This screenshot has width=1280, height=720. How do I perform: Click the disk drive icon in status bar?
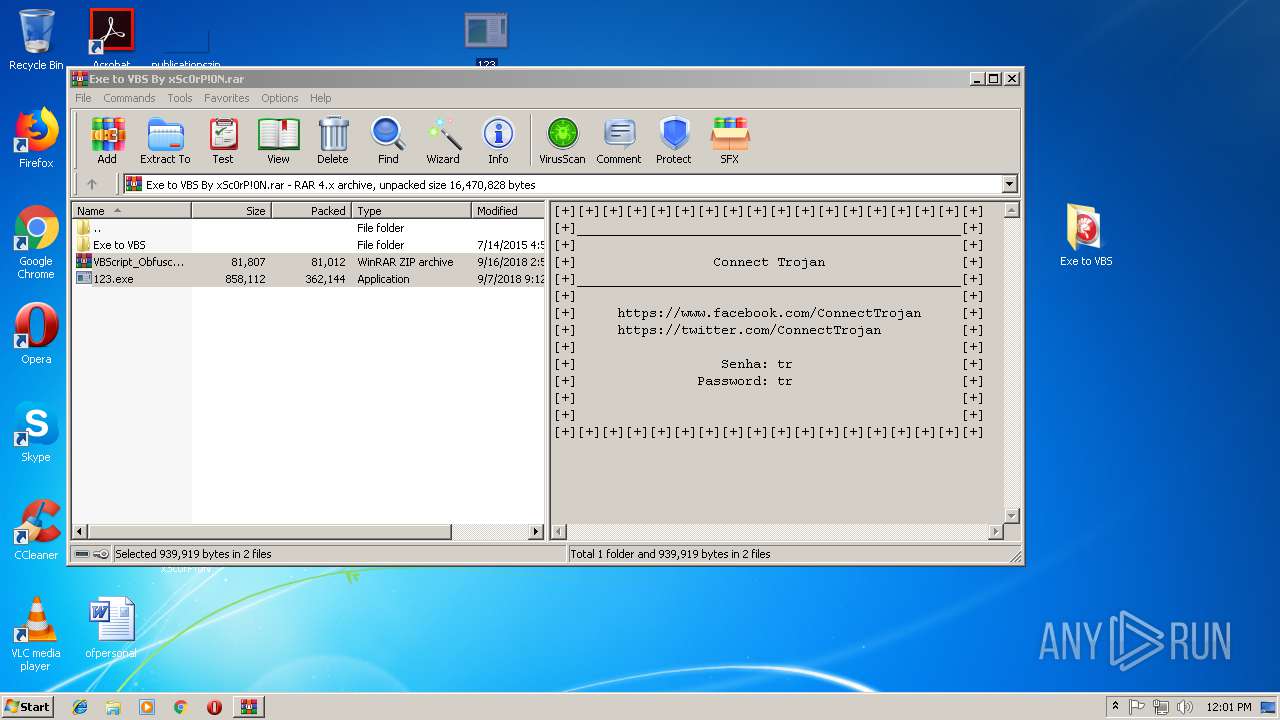[x=82, y=553]
